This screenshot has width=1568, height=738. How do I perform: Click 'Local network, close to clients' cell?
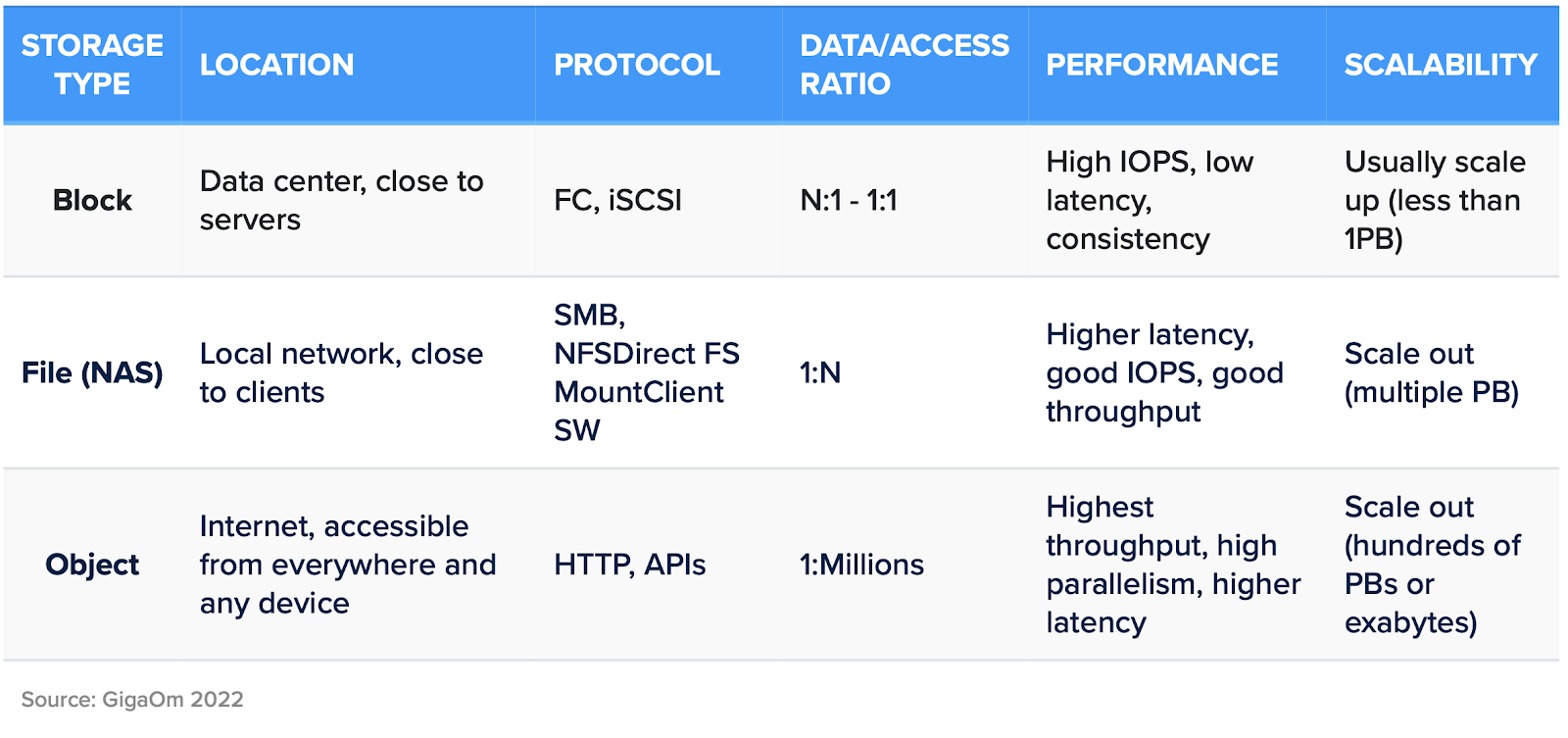341,372
